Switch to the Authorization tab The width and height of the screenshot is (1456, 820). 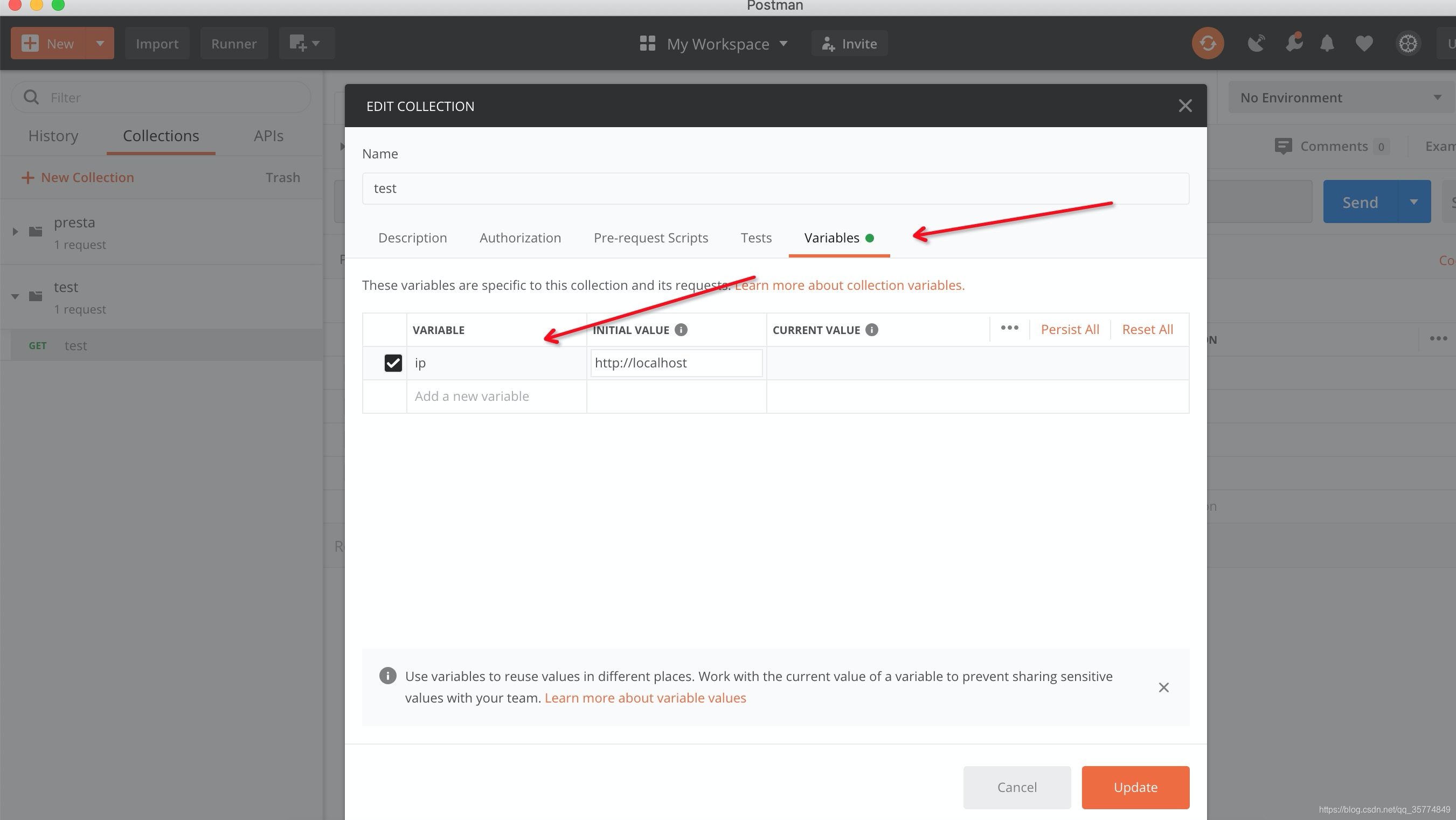pos(520,238)
